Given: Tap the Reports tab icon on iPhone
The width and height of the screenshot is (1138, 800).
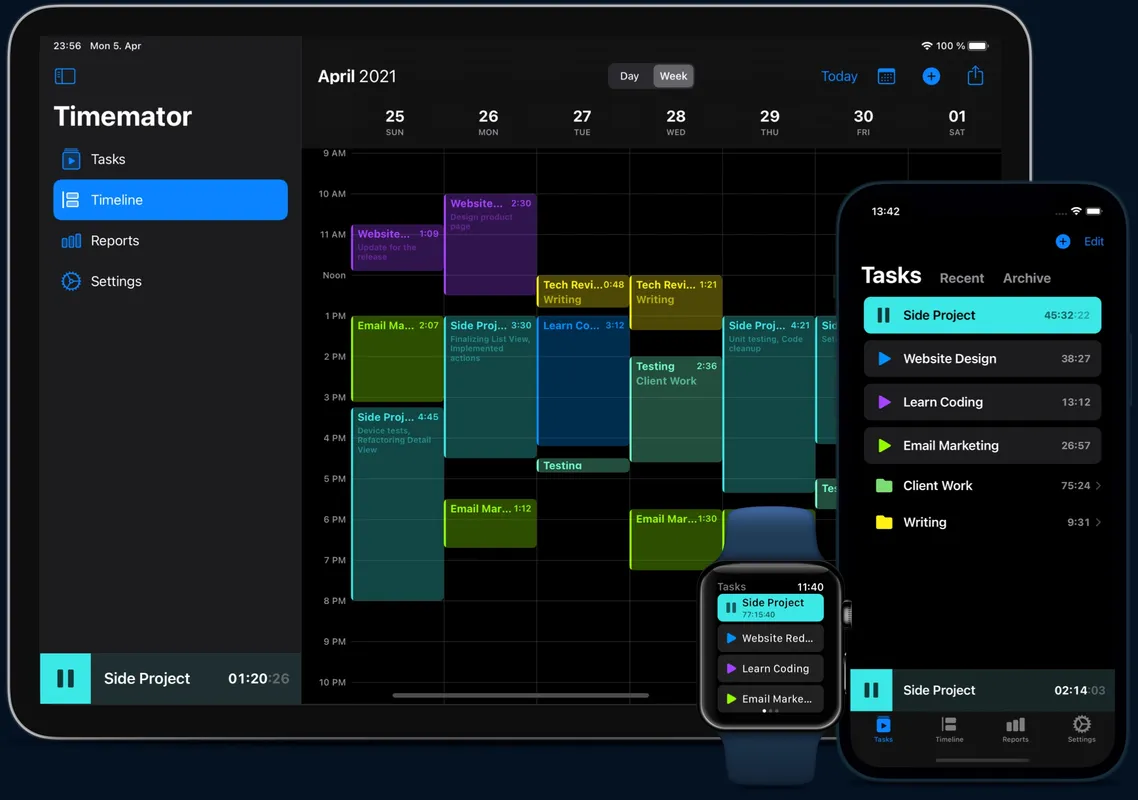Looking at the screenshot, I should [1015, 729].
